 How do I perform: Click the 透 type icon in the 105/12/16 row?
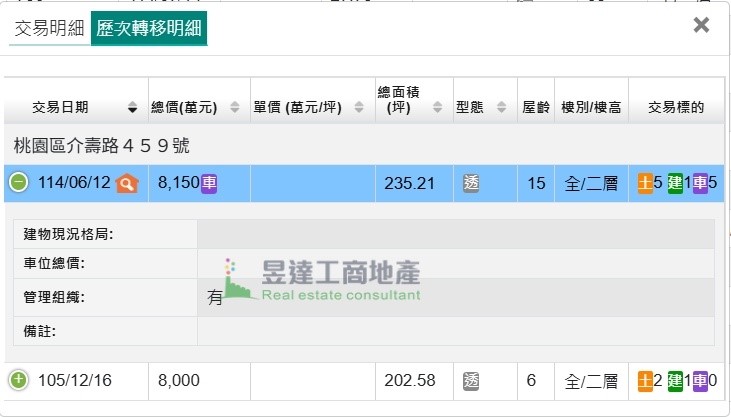pos(472,381)
